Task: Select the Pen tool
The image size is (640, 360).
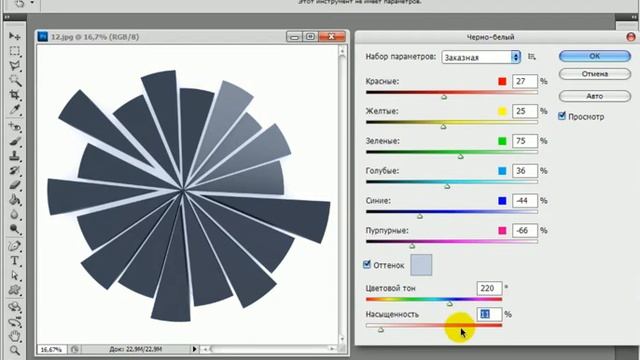Action: tap(15, 246)
